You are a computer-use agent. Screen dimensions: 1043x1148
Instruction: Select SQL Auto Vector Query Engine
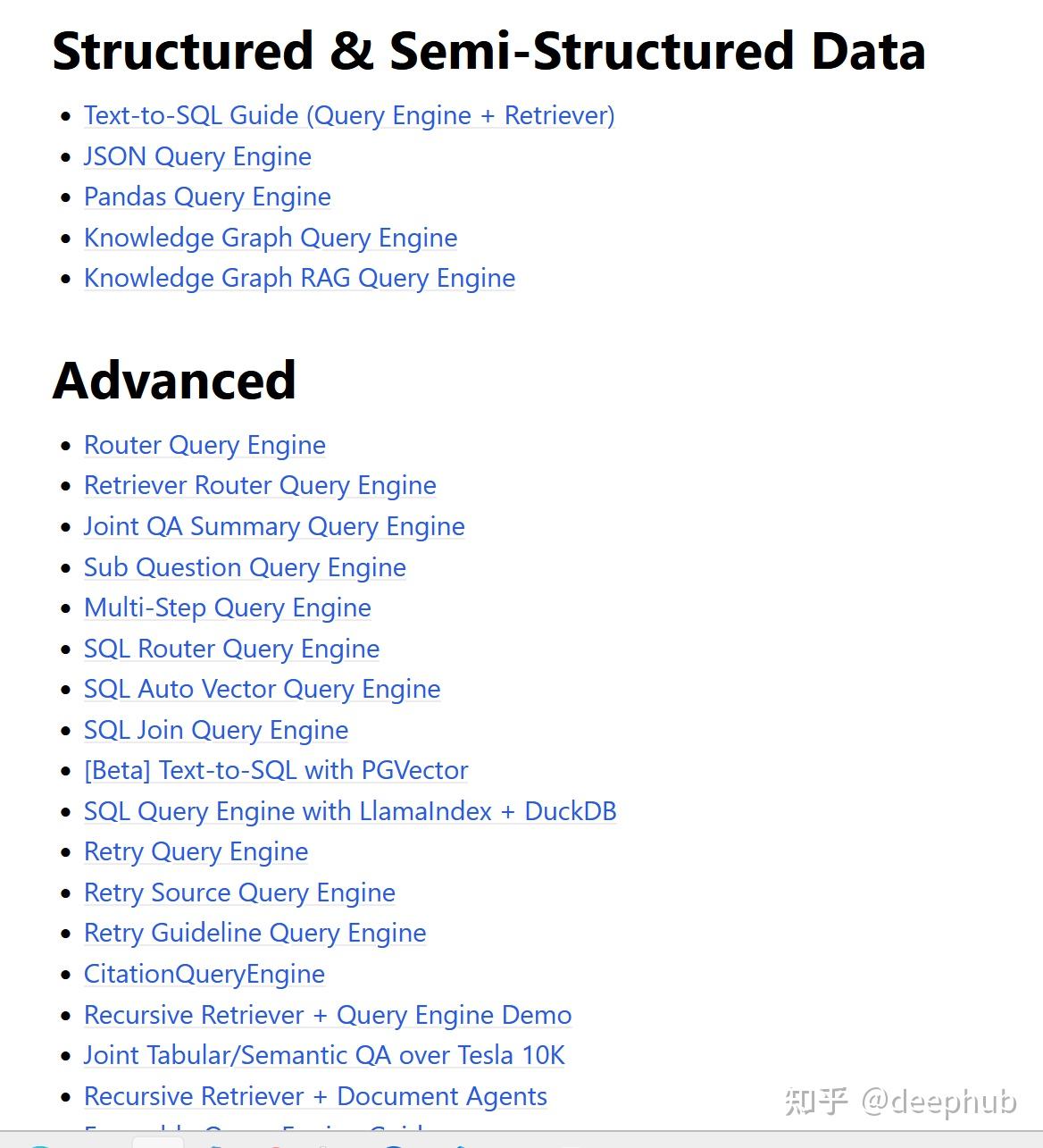click(x=262, y=689)
